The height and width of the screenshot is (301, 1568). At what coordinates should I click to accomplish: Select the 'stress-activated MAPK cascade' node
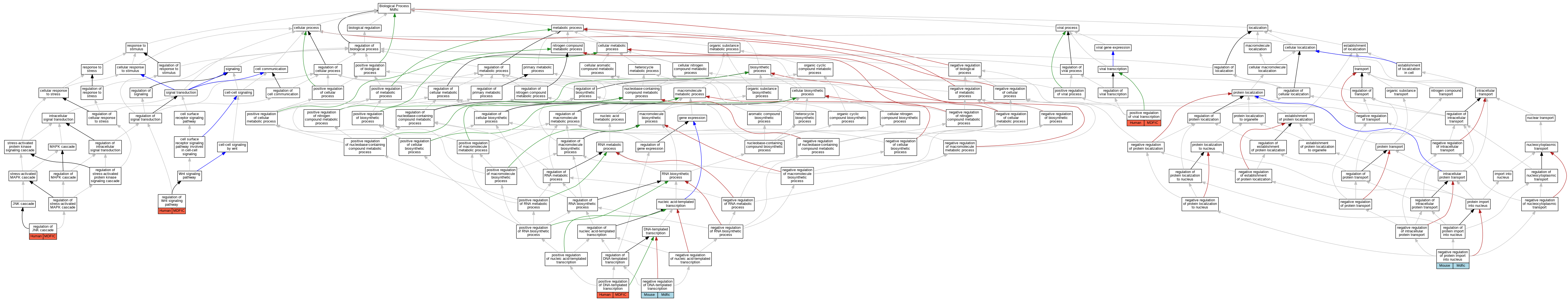click(23, 175)
